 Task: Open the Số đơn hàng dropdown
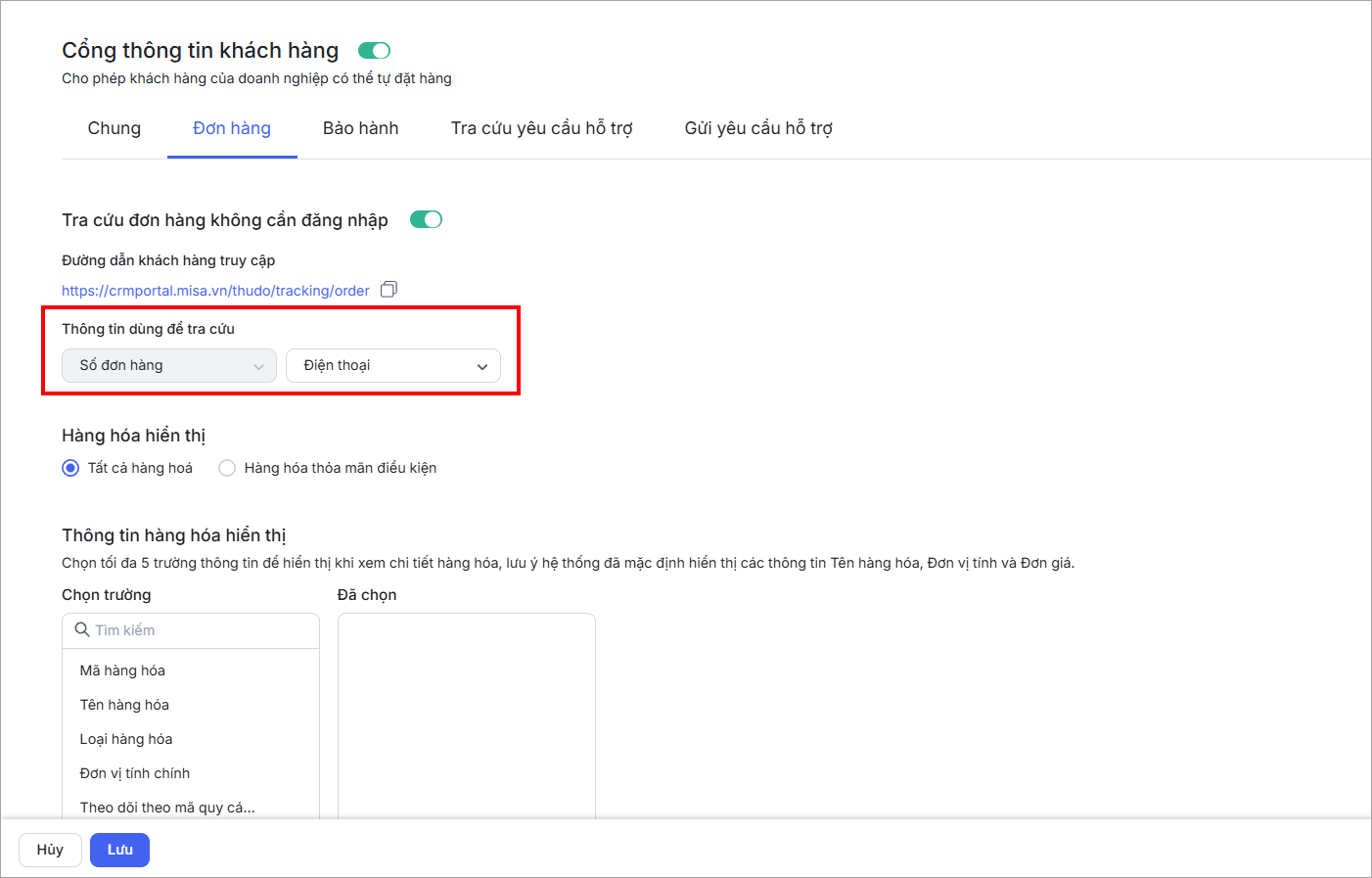169,365
